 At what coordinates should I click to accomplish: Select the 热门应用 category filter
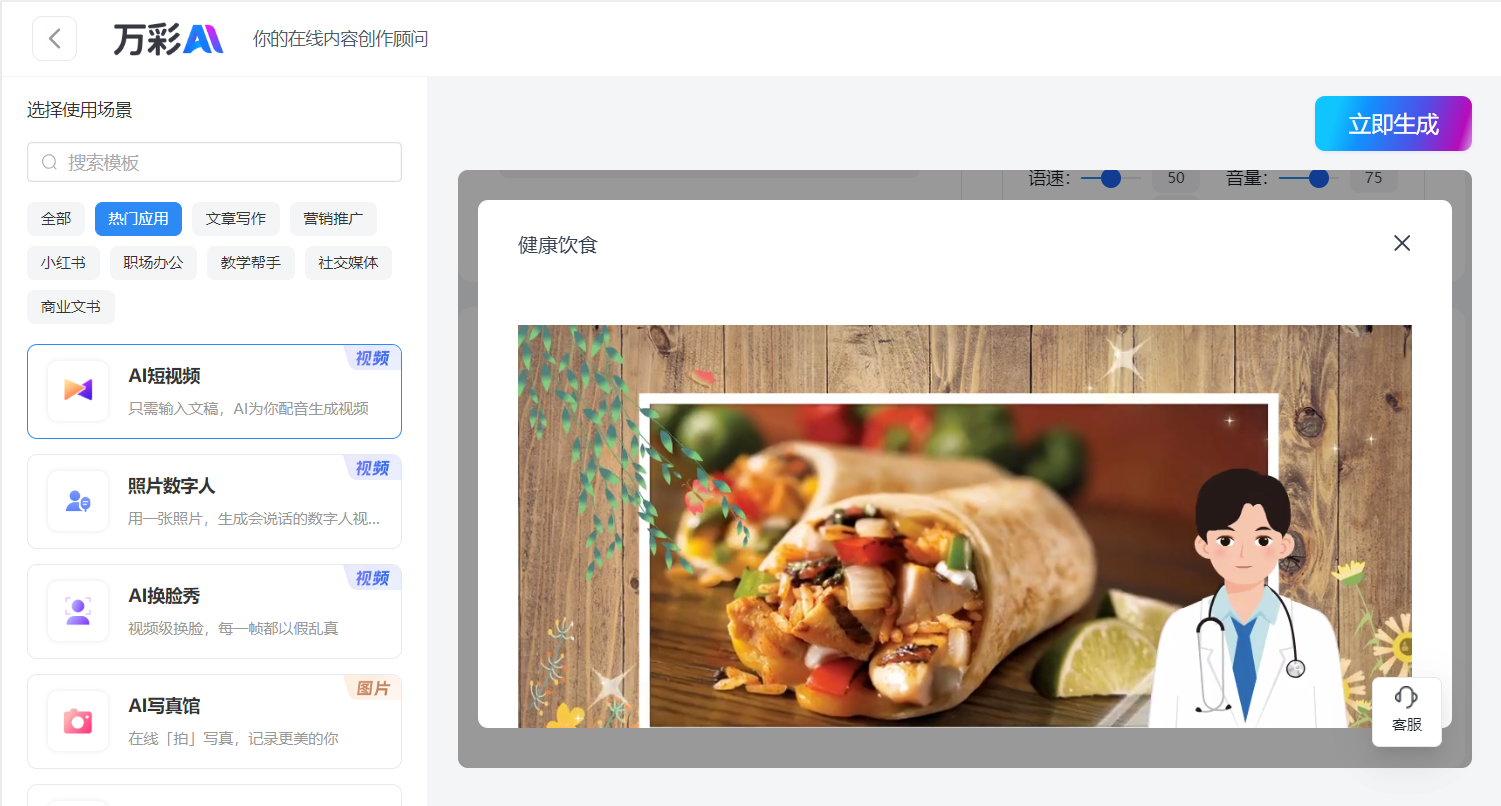138,219
